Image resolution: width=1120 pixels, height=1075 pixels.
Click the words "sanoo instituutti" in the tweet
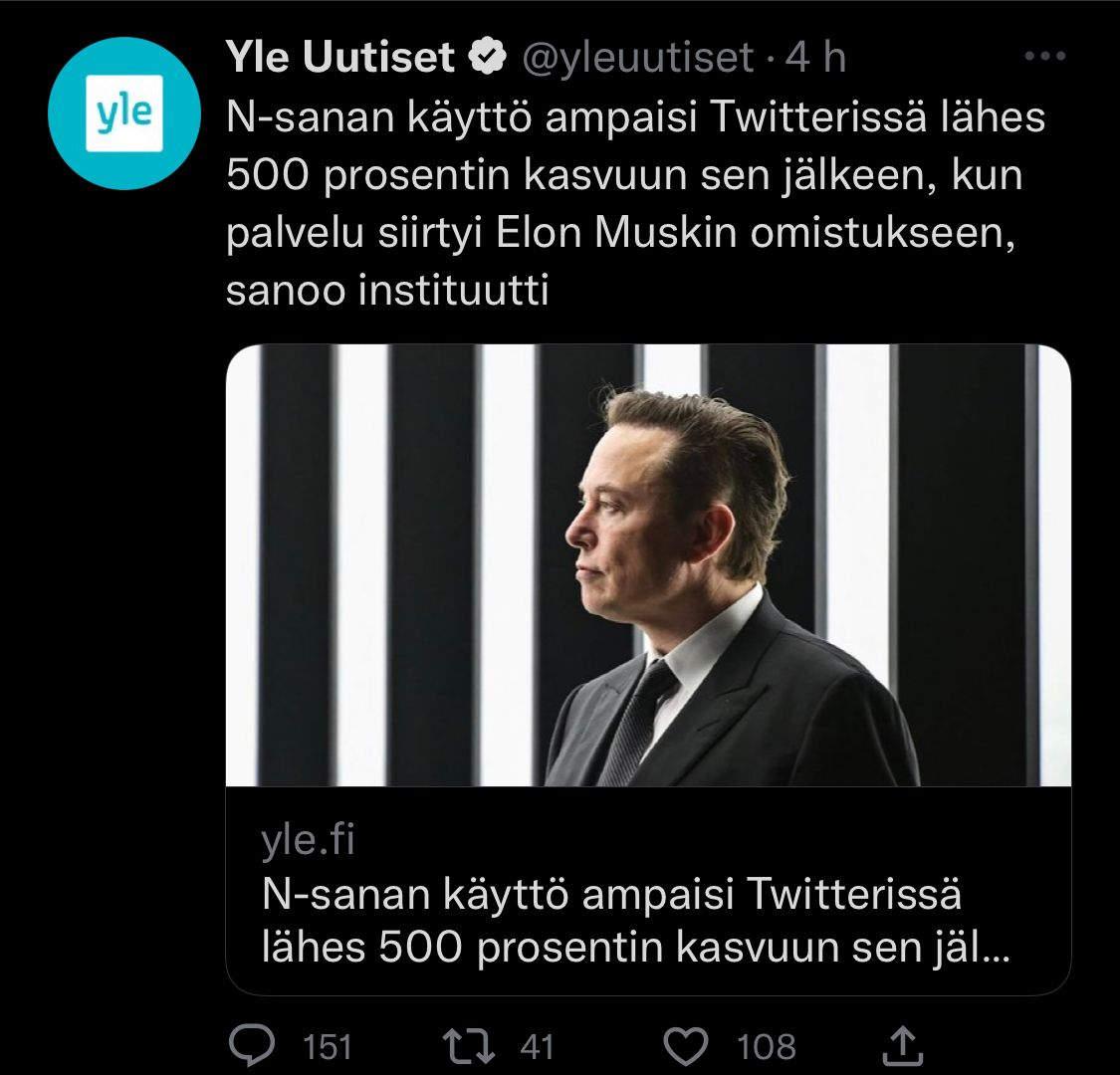point(387,292)
